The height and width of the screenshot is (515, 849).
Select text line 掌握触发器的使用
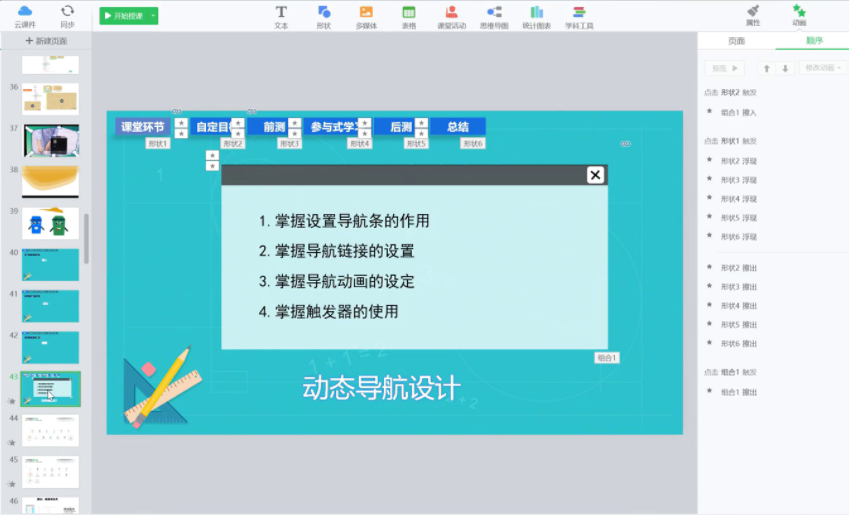click(336, 311)
